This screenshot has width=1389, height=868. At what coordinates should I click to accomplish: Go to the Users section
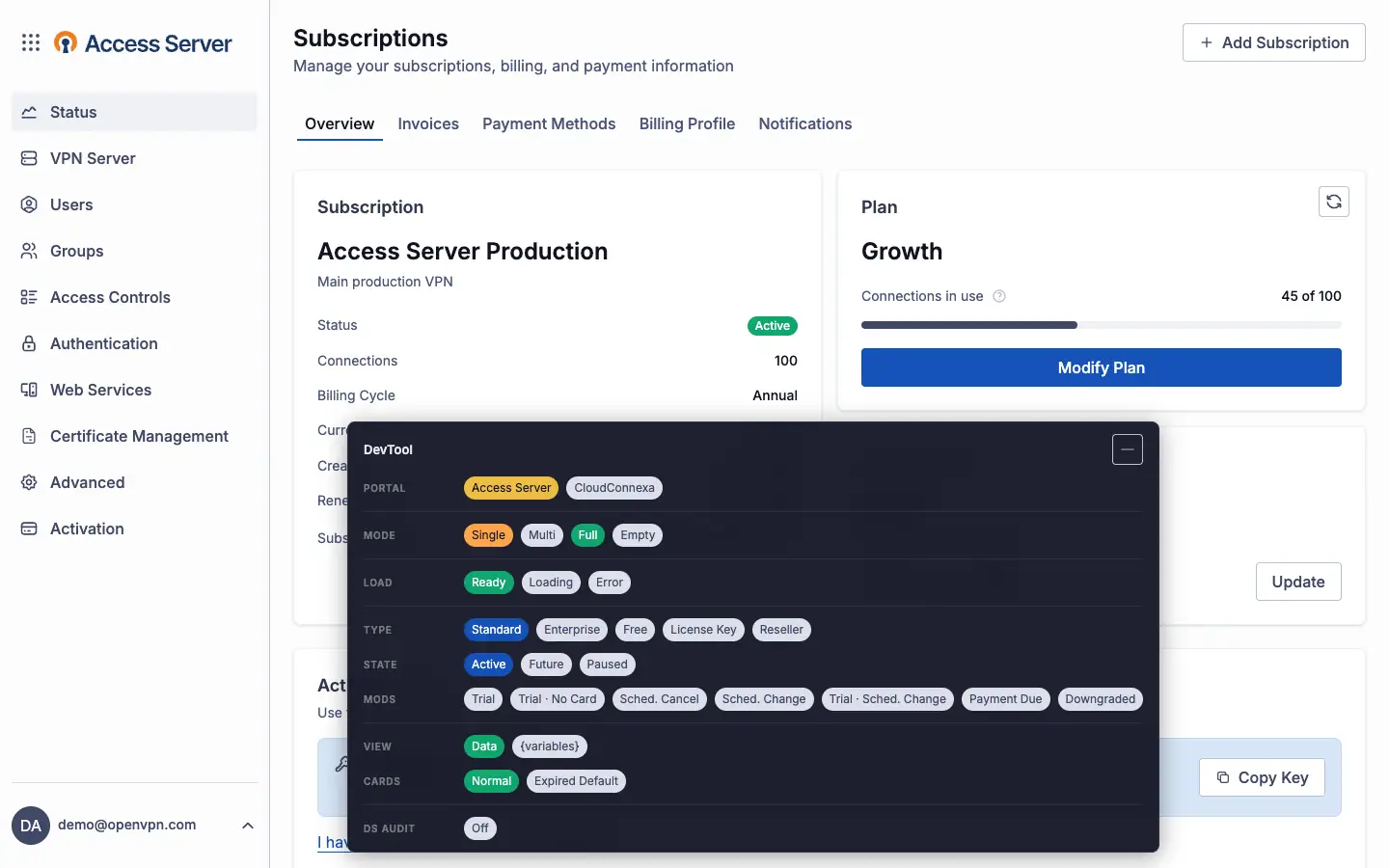point(134,204)
